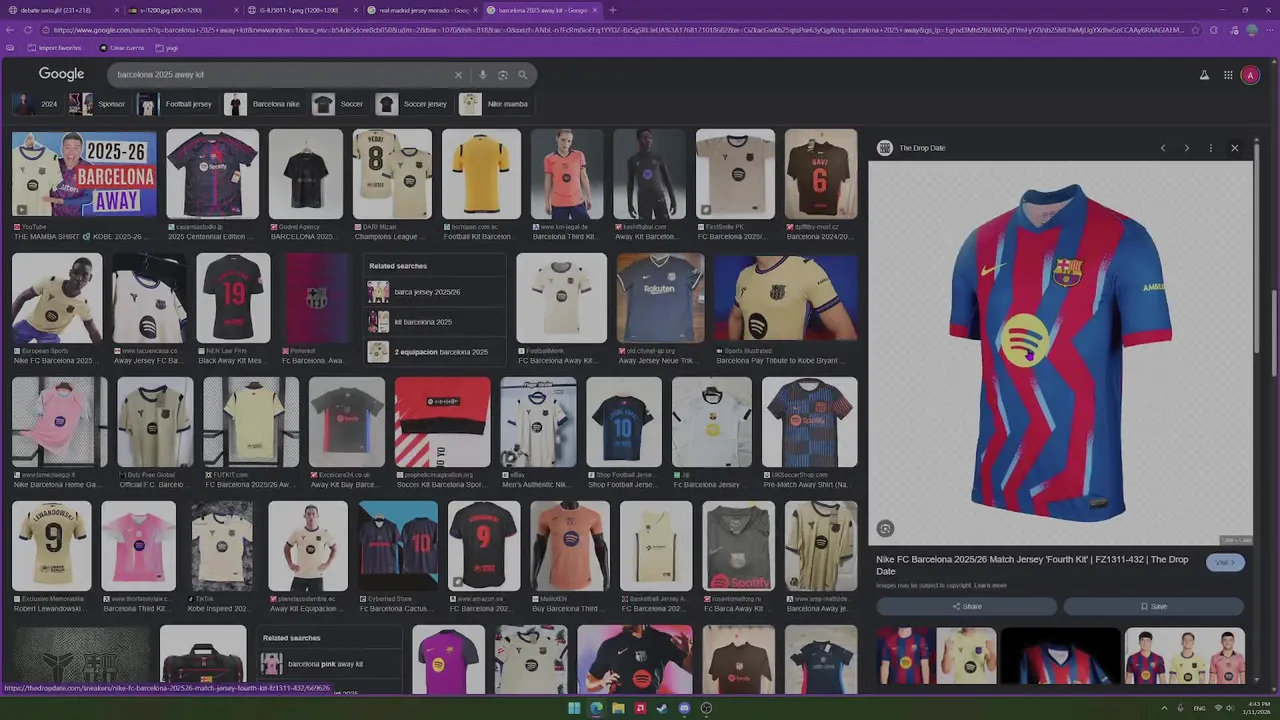Open large fourth kit jersey preview image

1060,352
